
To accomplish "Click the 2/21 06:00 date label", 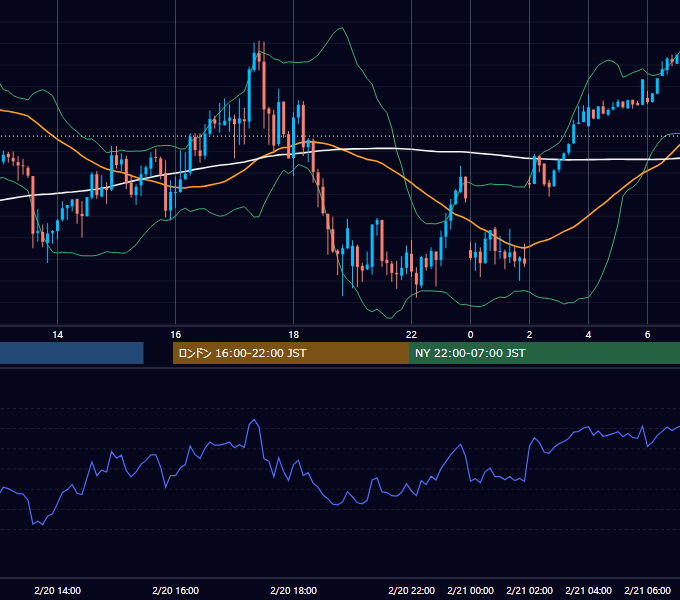I will (647, 590).
